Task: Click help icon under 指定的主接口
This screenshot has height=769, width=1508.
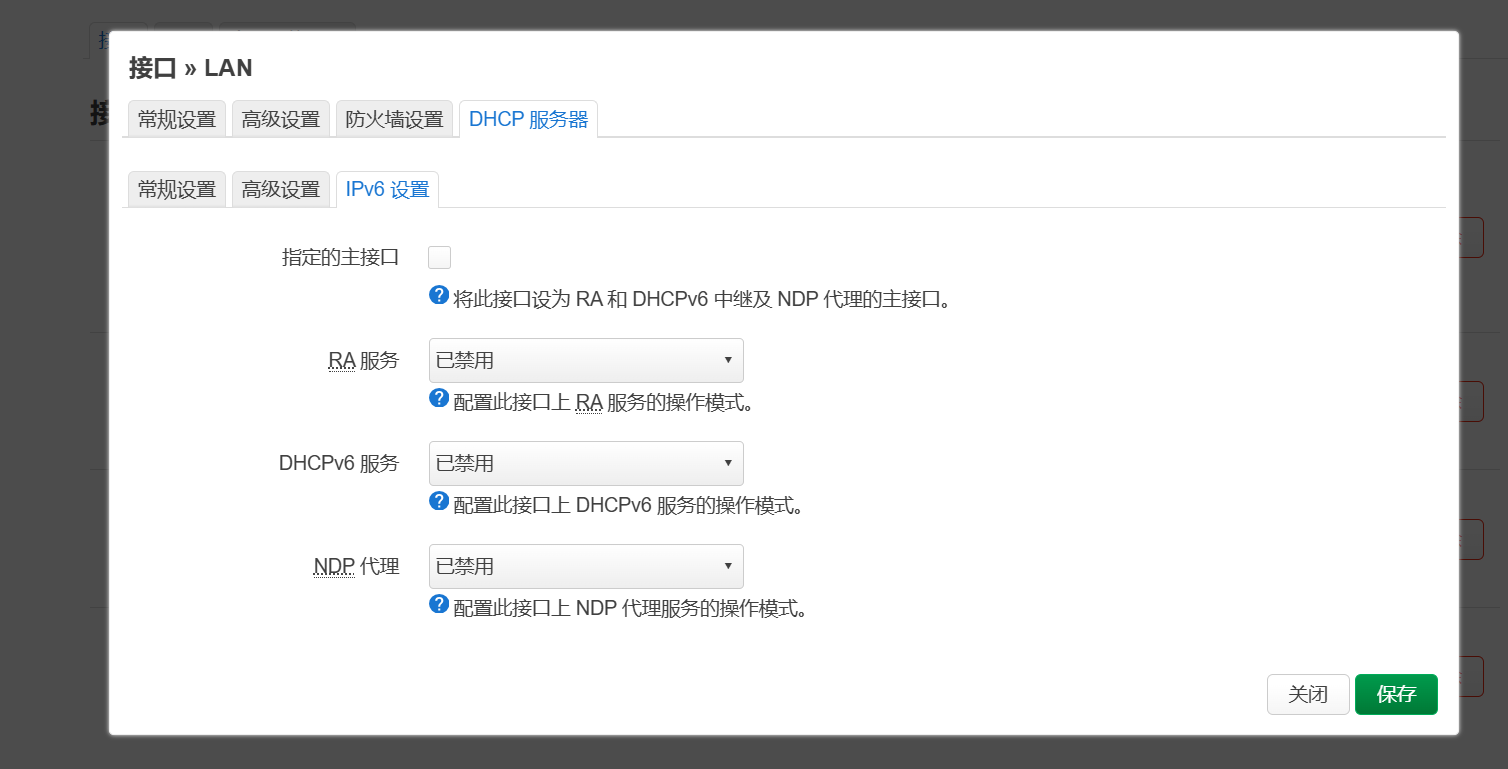Action: (438, 295)
